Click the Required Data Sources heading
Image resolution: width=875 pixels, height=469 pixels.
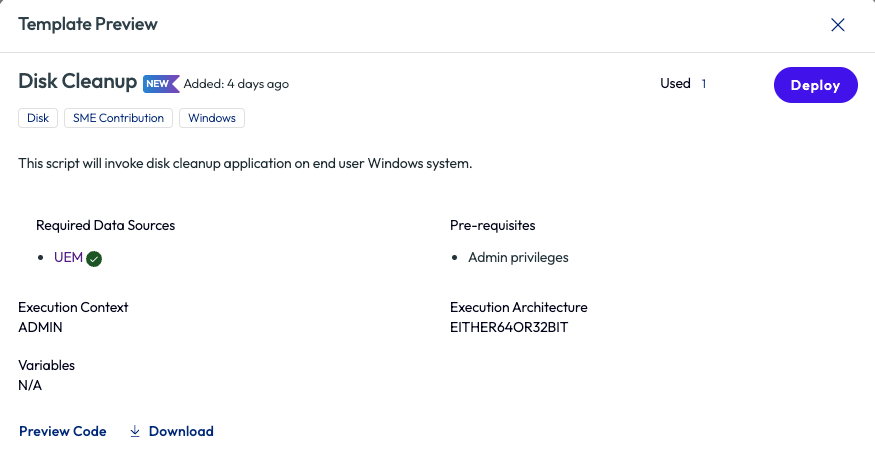[x=105, y=225]
